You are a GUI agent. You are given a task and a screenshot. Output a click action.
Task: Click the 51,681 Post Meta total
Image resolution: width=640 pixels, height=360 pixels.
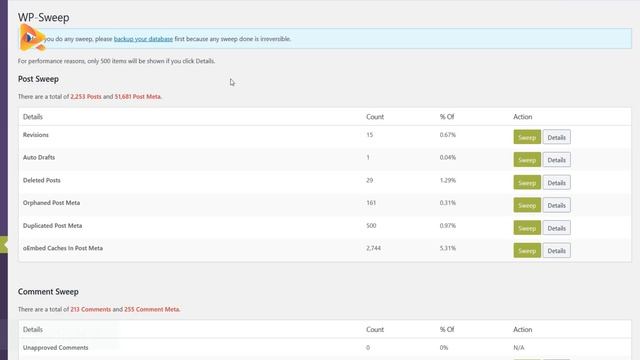click(x=138, y=97)
